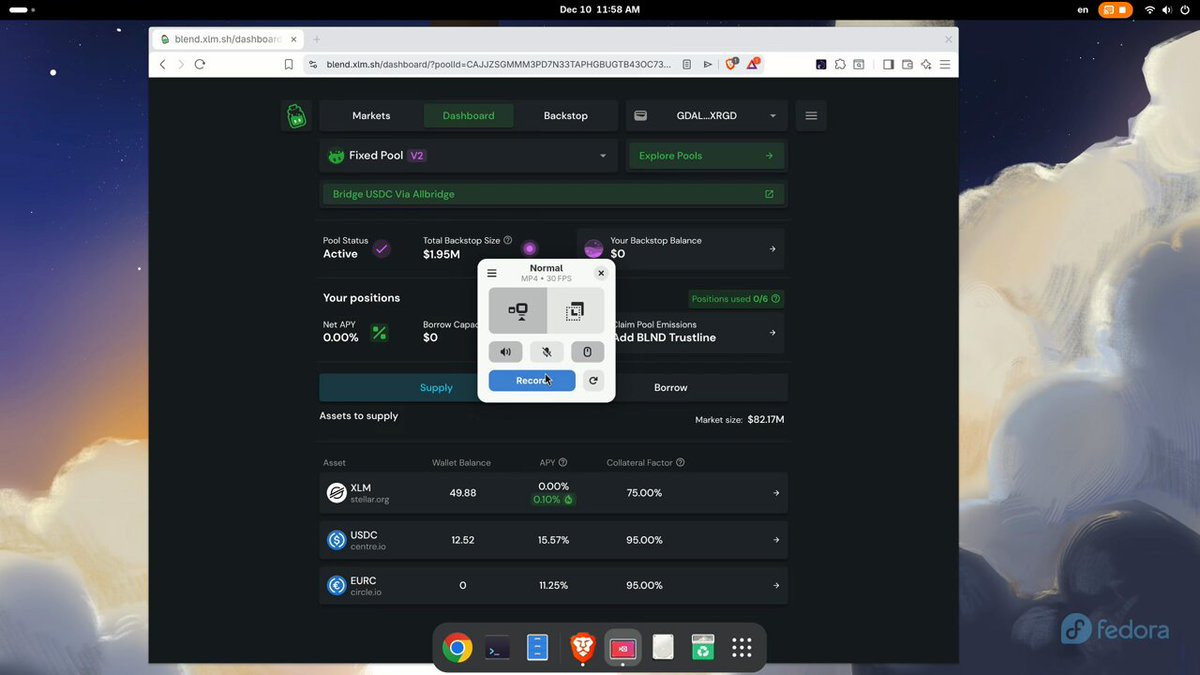Viewport: 1200px width, 675px height.
Task: Open Claim Pool Emissions arrow
Action: [772, 333]
